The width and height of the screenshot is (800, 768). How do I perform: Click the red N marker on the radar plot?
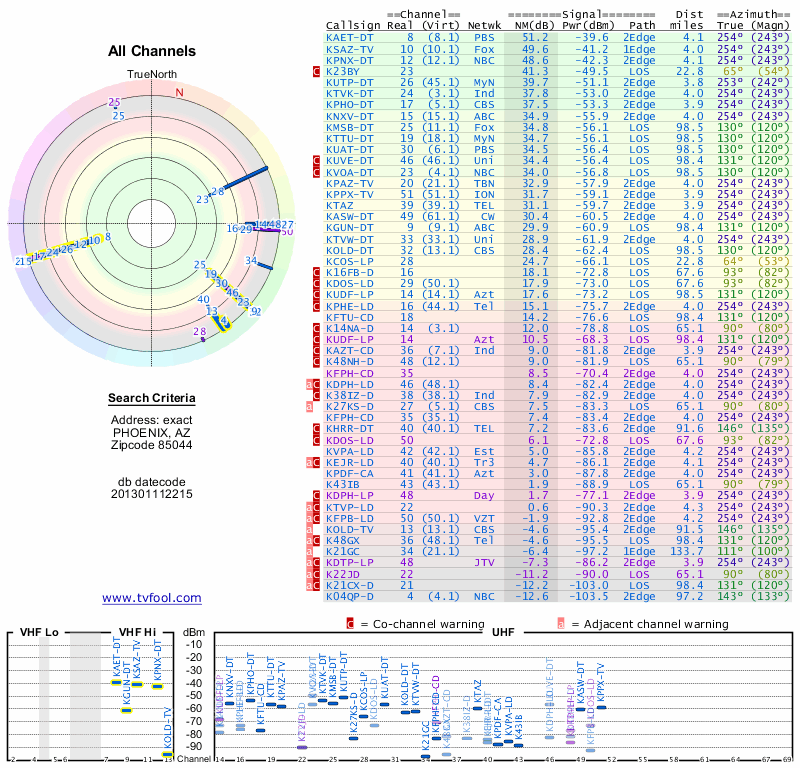click(x=179, y=93)
